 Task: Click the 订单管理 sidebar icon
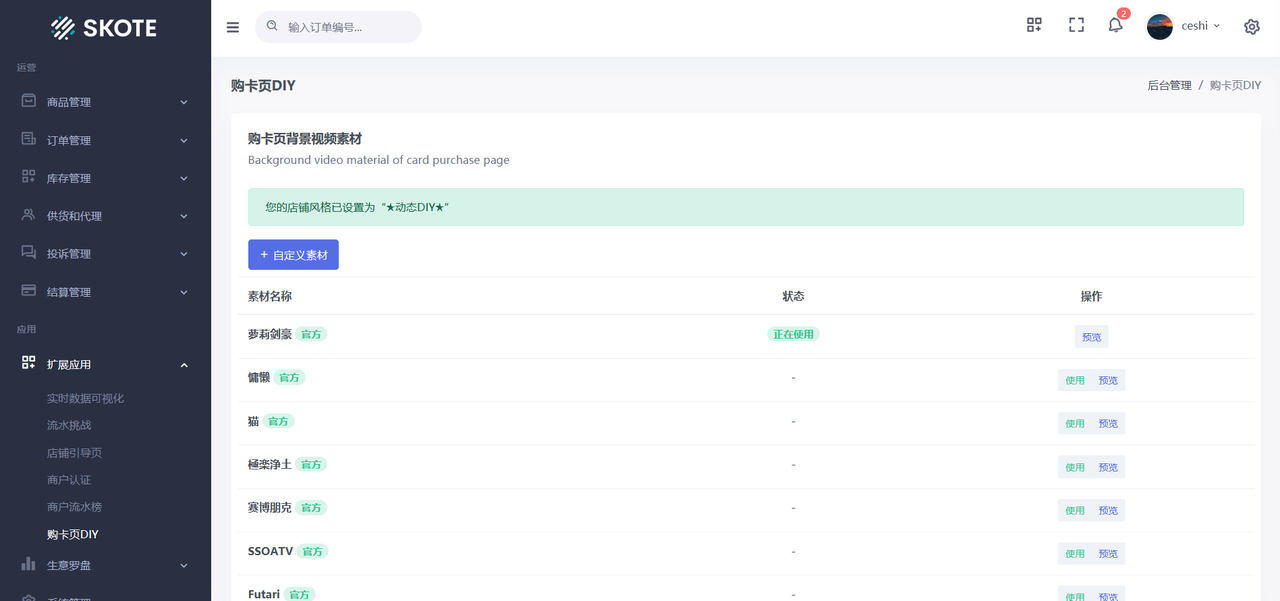pos(29,139)
